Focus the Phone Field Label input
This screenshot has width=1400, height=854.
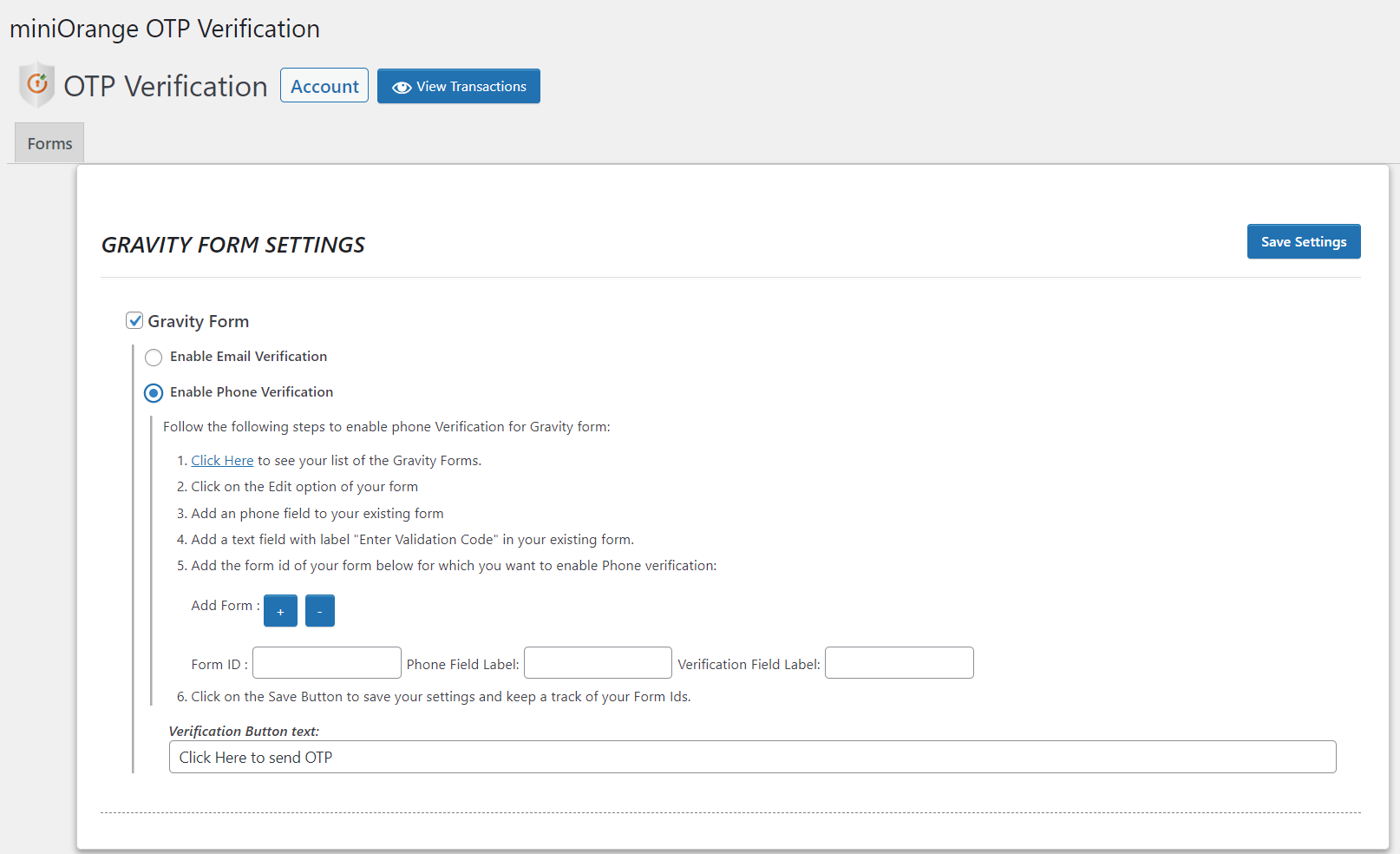pos(599,663)
